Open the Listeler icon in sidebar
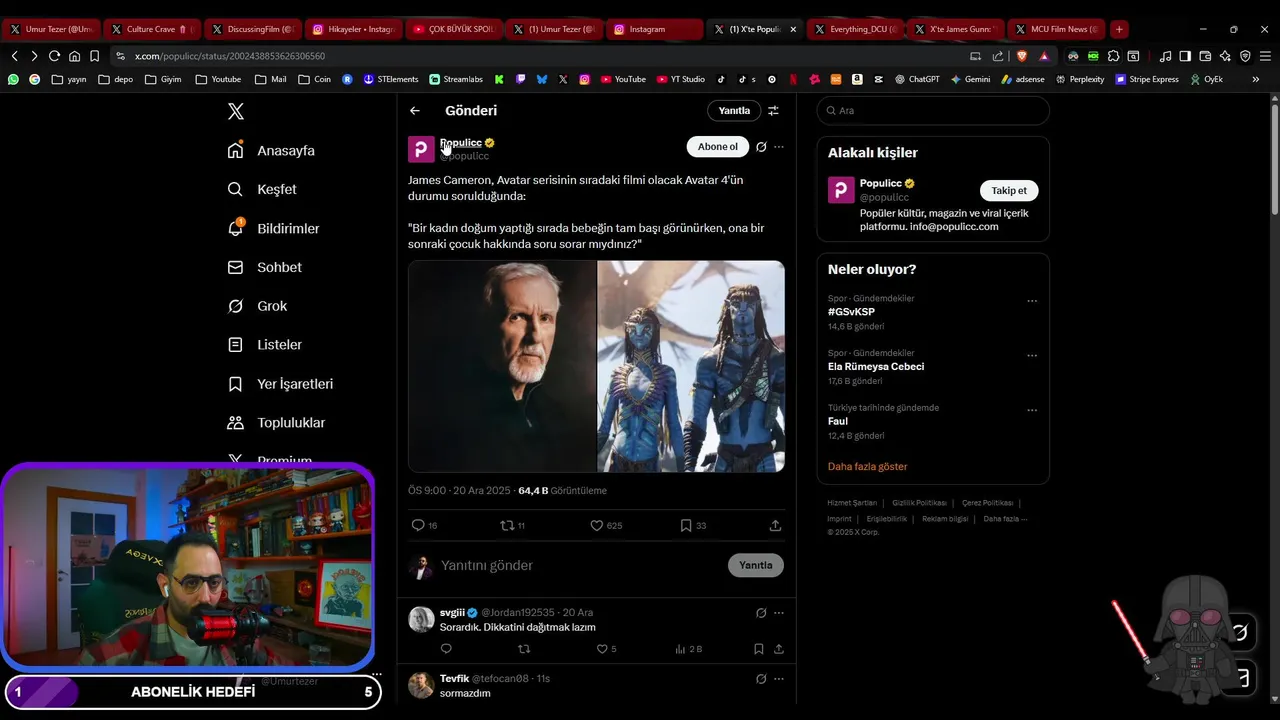1280x720 pixels. [x=235, y=345]
